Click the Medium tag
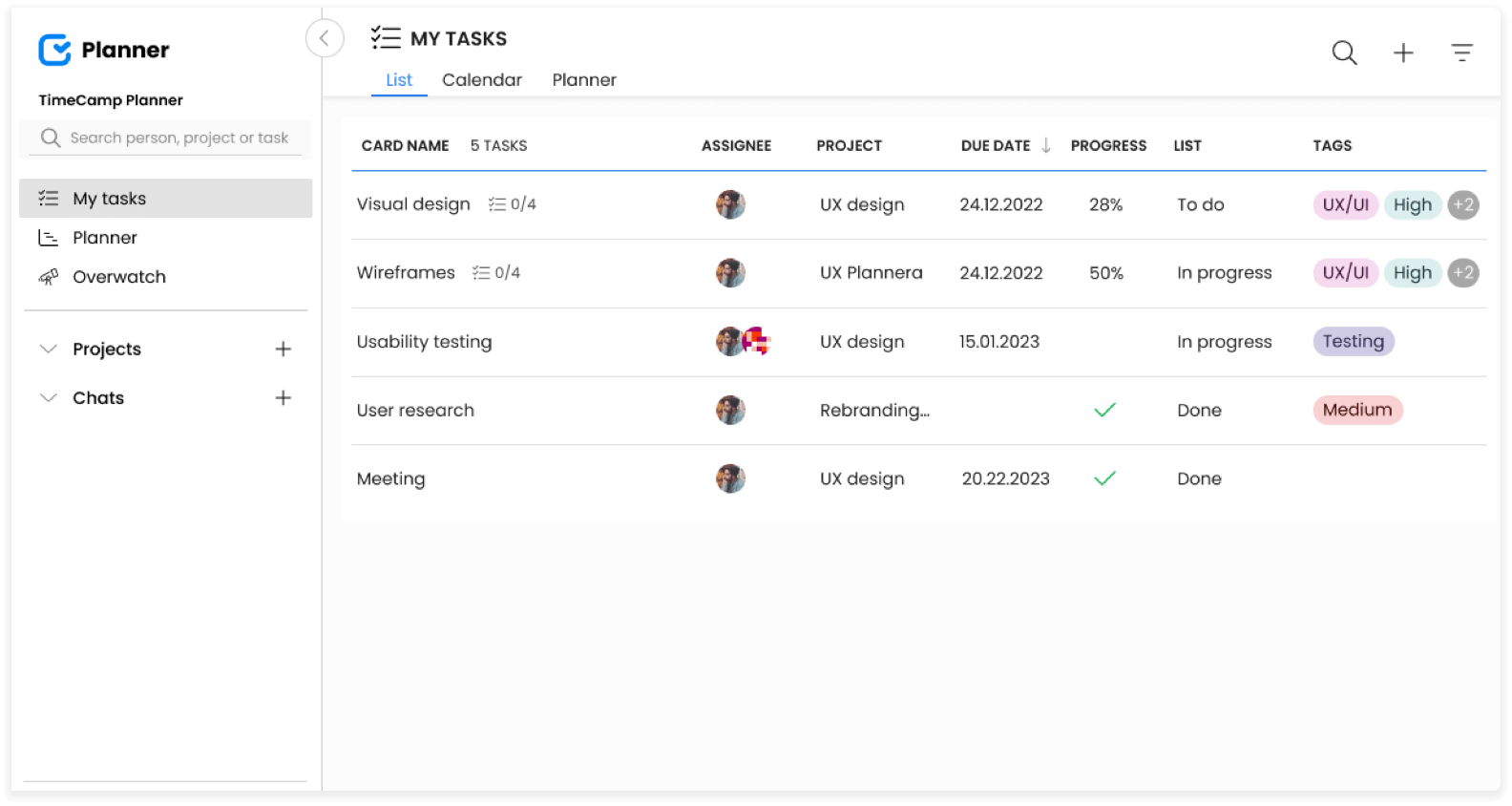This screenshot has height=806, width=1512. tap(1357, 410)
